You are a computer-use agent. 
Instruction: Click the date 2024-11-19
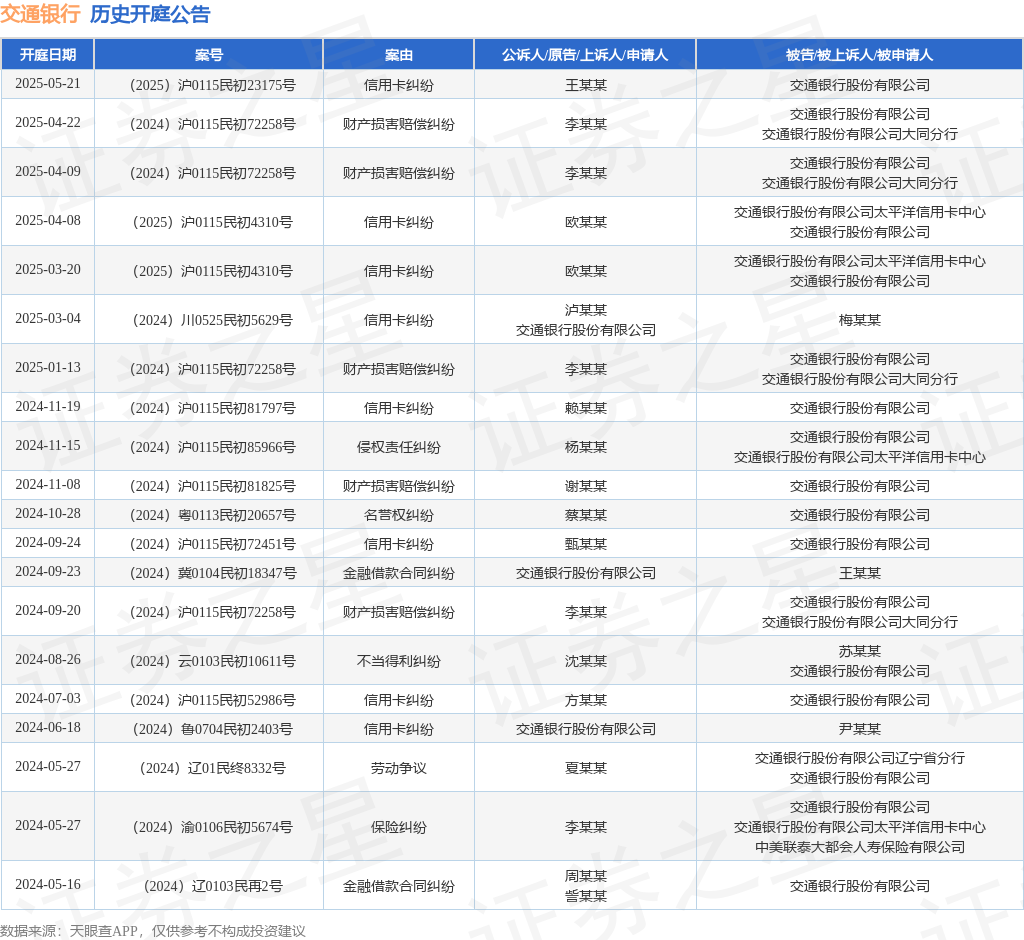click(x=48, y=407)
